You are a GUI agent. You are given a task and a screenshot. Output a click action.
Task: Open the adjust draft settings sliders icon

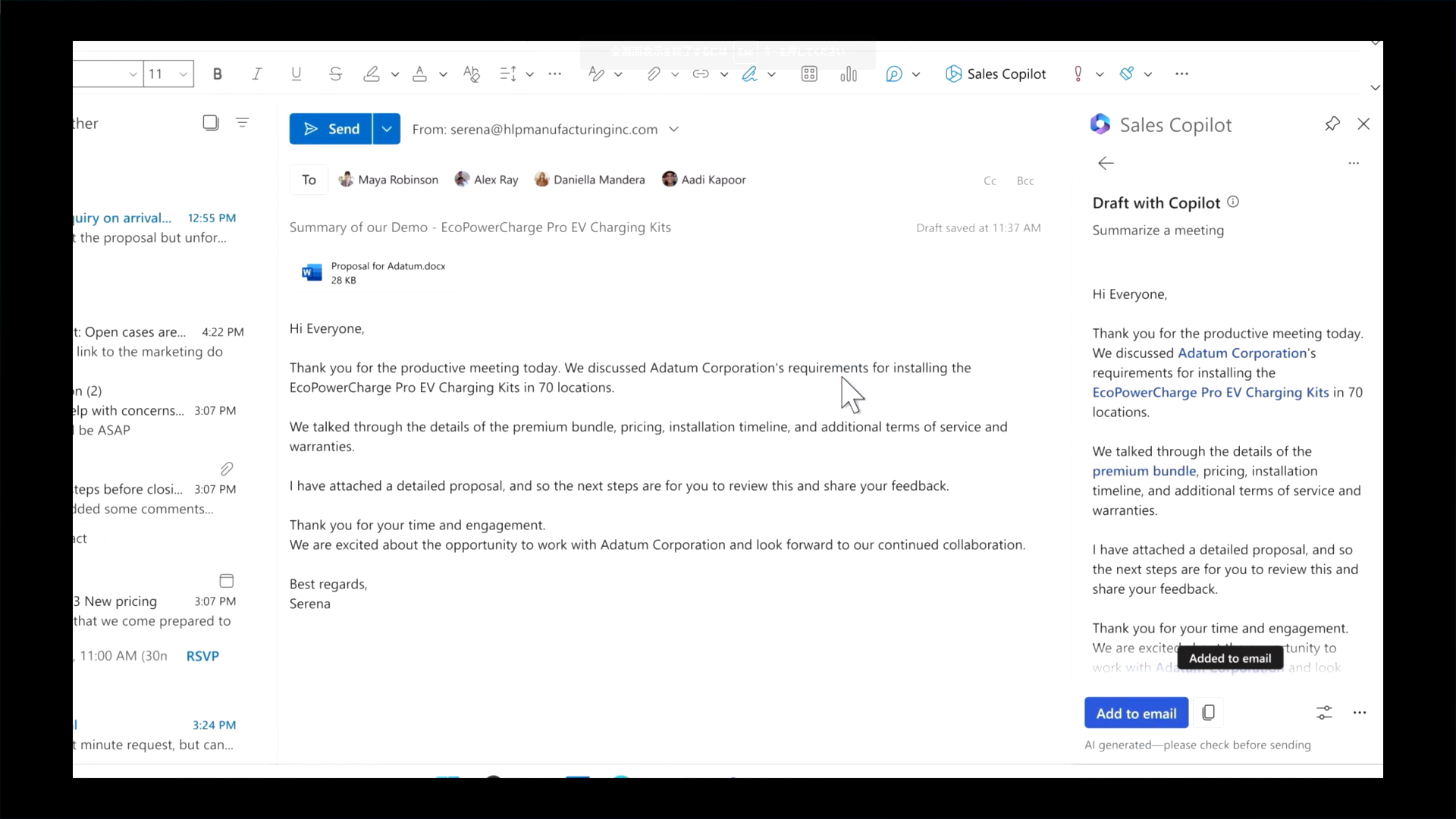coord(1324,713)
